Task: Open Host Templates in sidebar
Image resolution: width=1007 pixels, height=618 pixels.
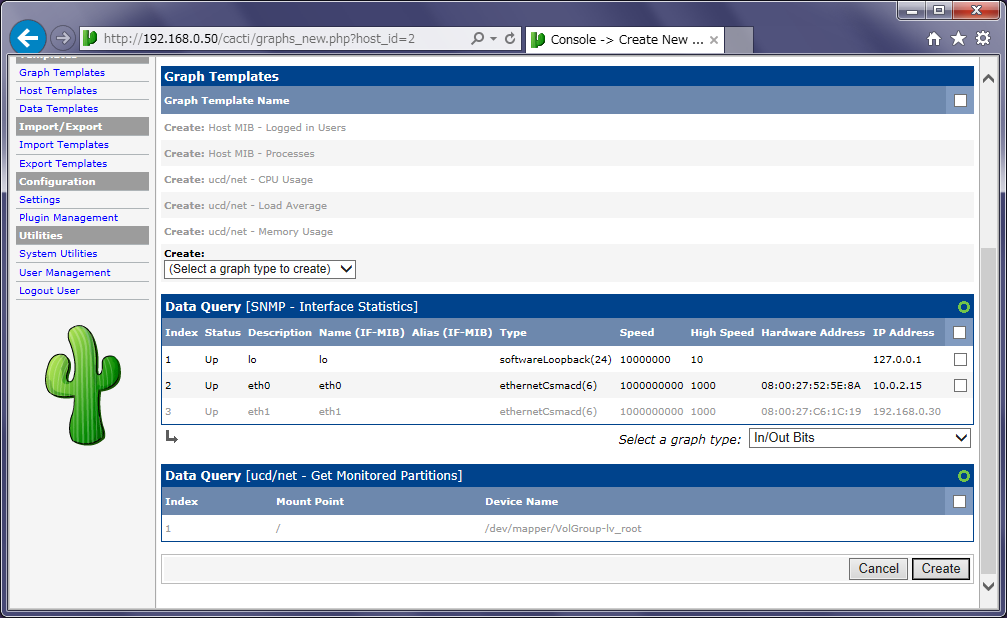Action: (x=58, y=91)
